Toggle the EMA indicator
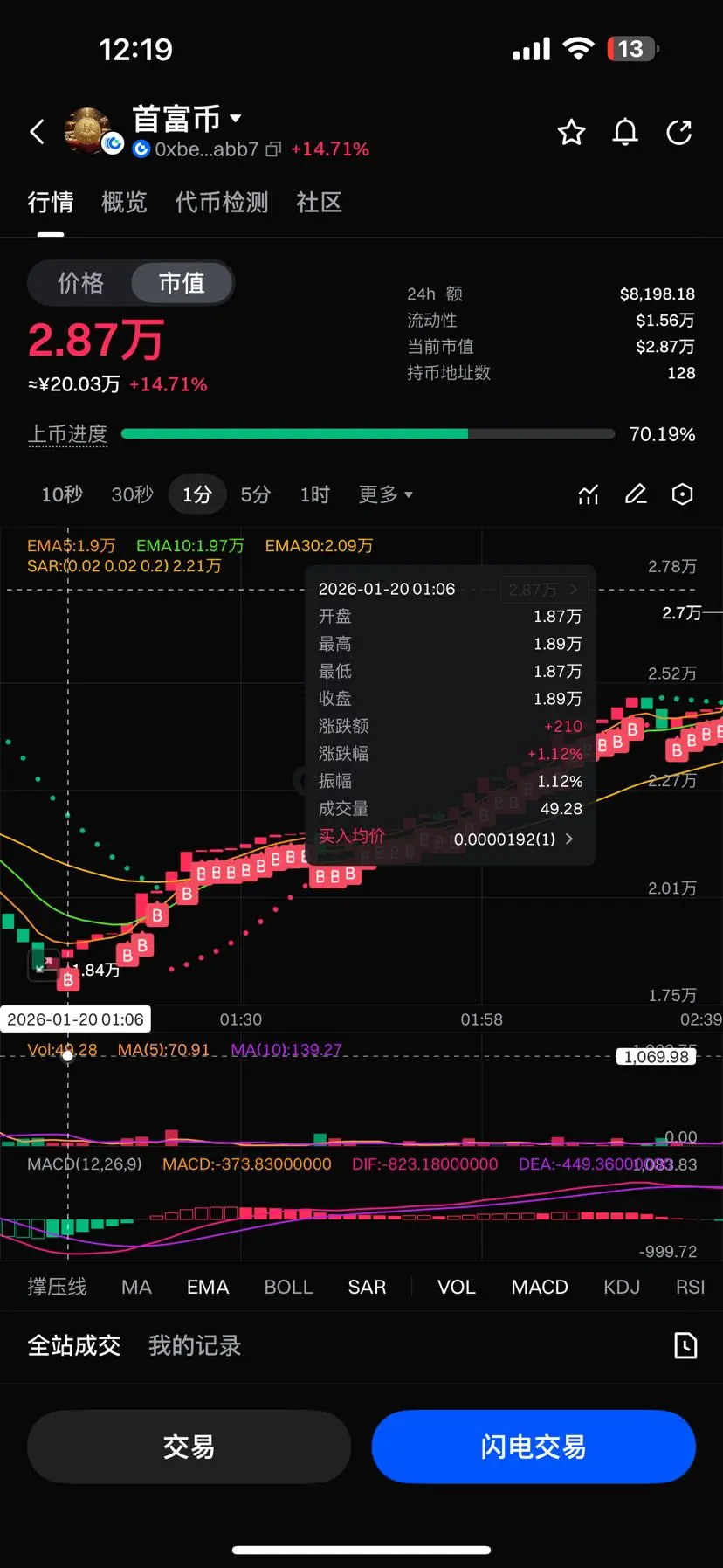This screenshot has width=723, height=1568. (208, 1287)
